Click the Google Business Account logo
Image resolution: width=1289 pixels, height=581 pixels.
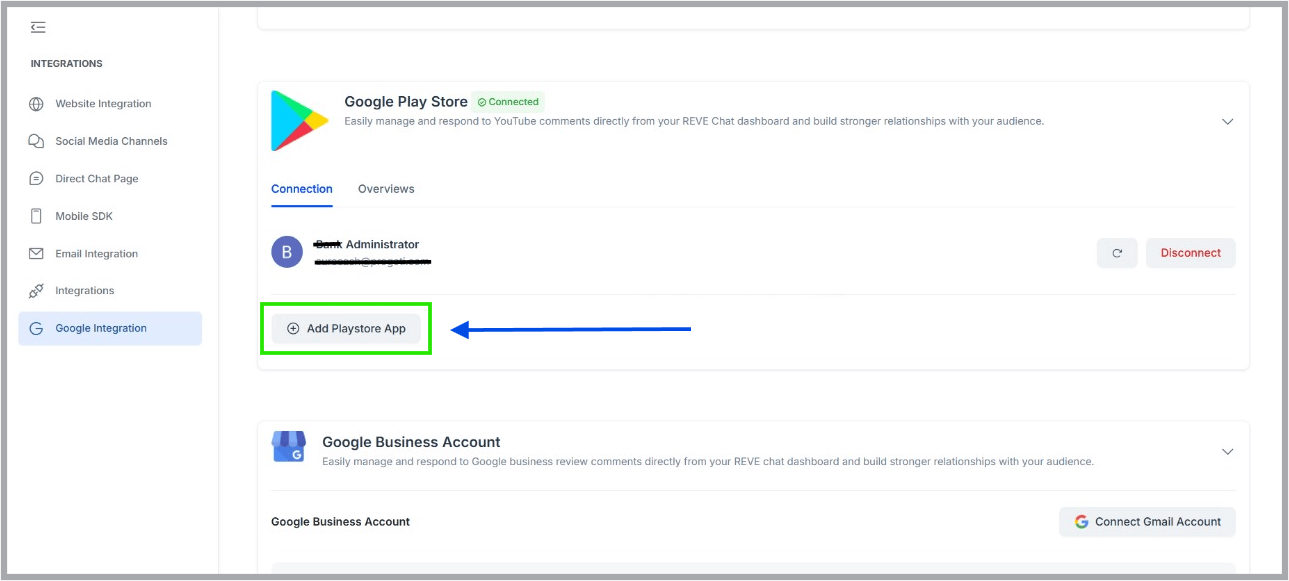click(288, 447)
